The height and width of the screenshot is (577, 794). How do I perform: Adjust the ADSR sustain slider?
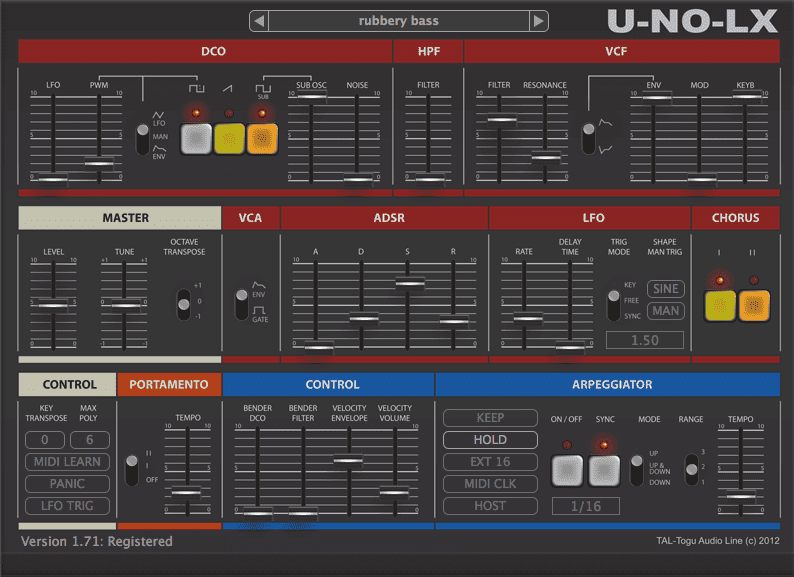pyautogui.click(x=409, y=283)
